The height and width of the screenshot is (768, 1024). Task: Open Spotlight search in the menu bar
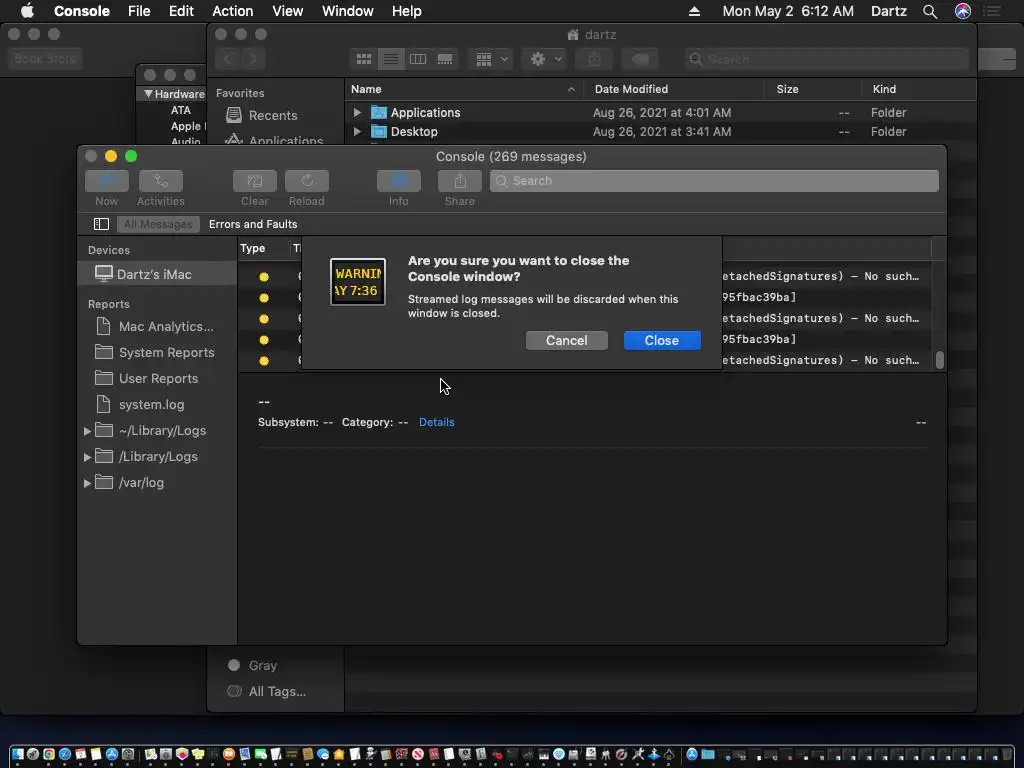point(930,11)
